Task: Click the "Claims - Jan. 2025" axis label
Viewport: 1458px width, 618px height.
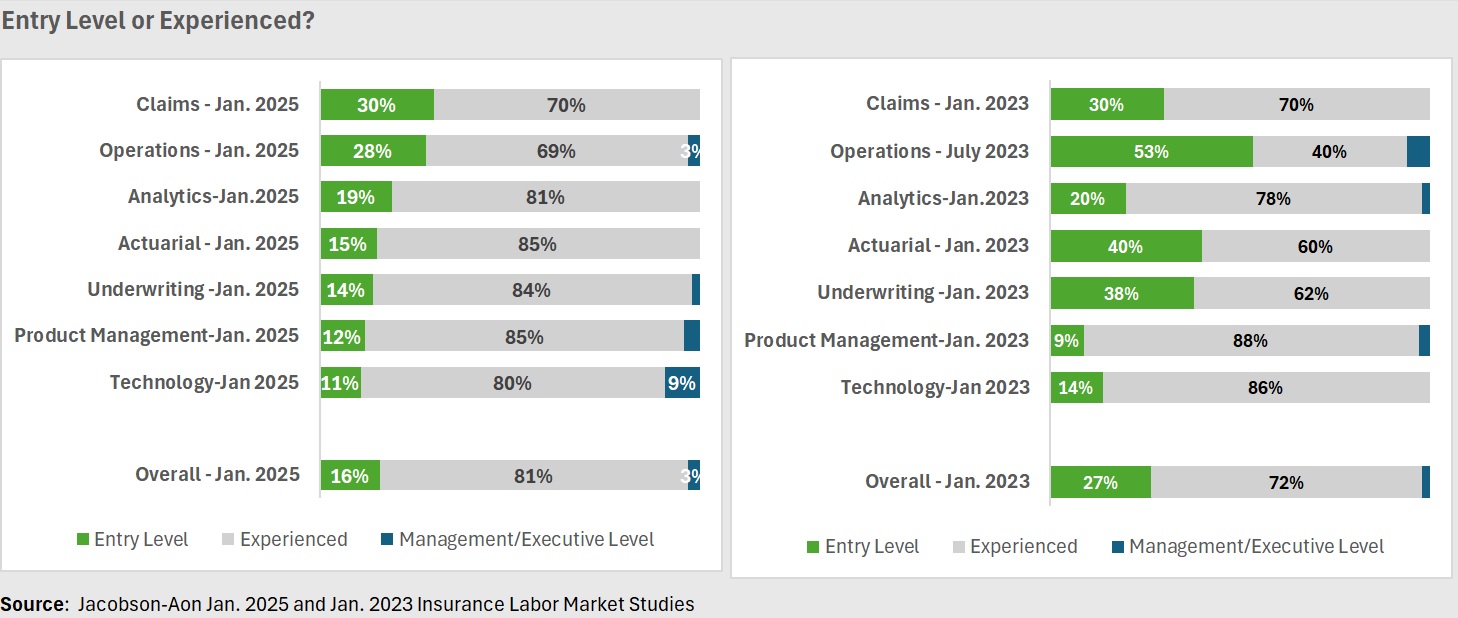Action: pyautogui.click(x=217, y=104)
